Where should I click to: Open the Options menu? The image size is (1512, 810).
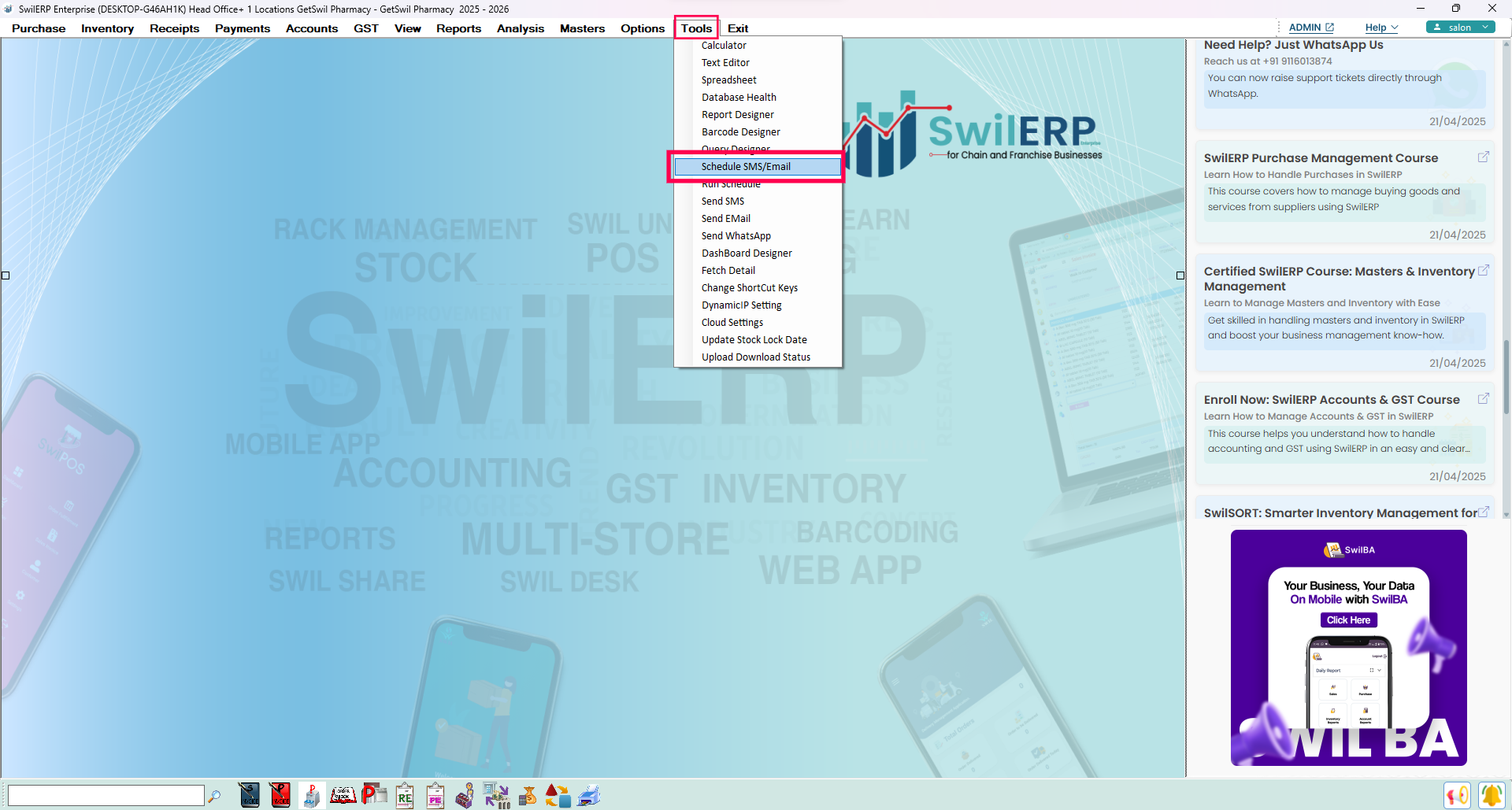tap(643, 28)
